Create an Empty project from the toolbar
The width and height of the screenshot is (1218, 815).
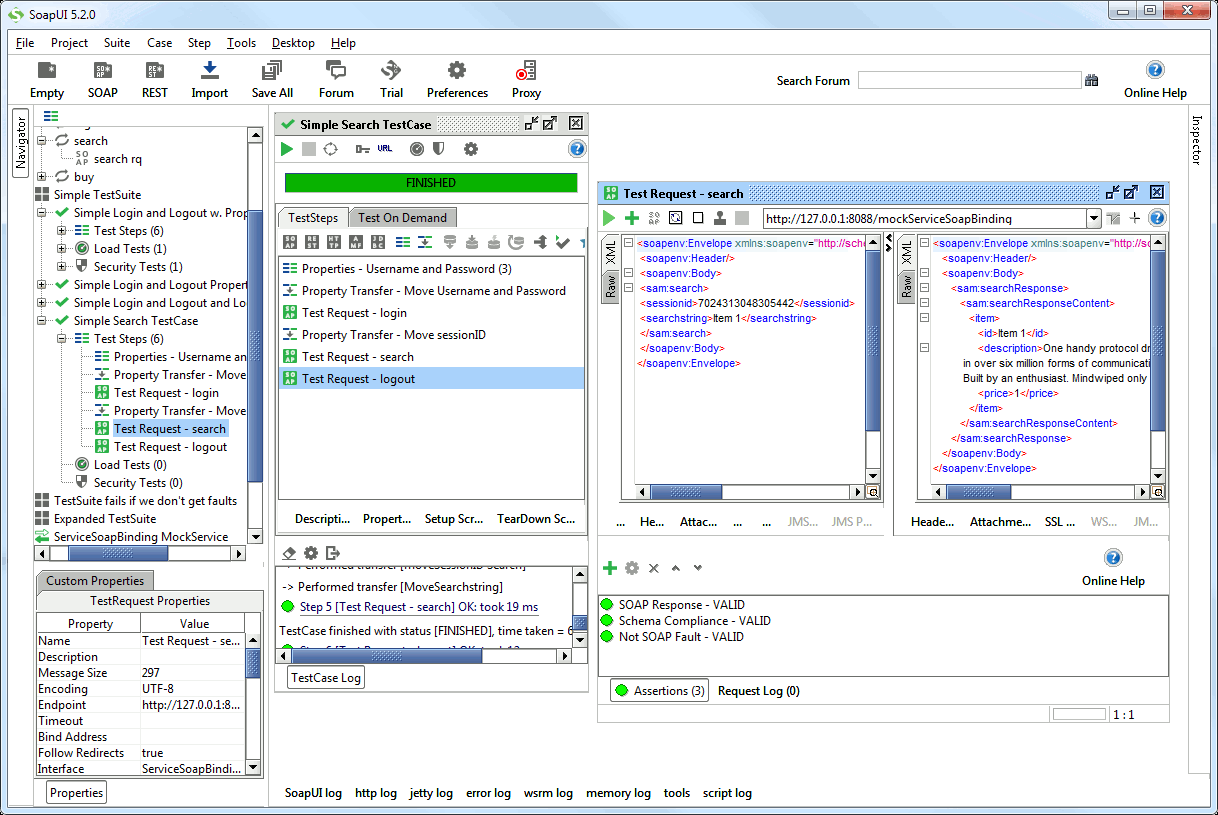[46, 80]
